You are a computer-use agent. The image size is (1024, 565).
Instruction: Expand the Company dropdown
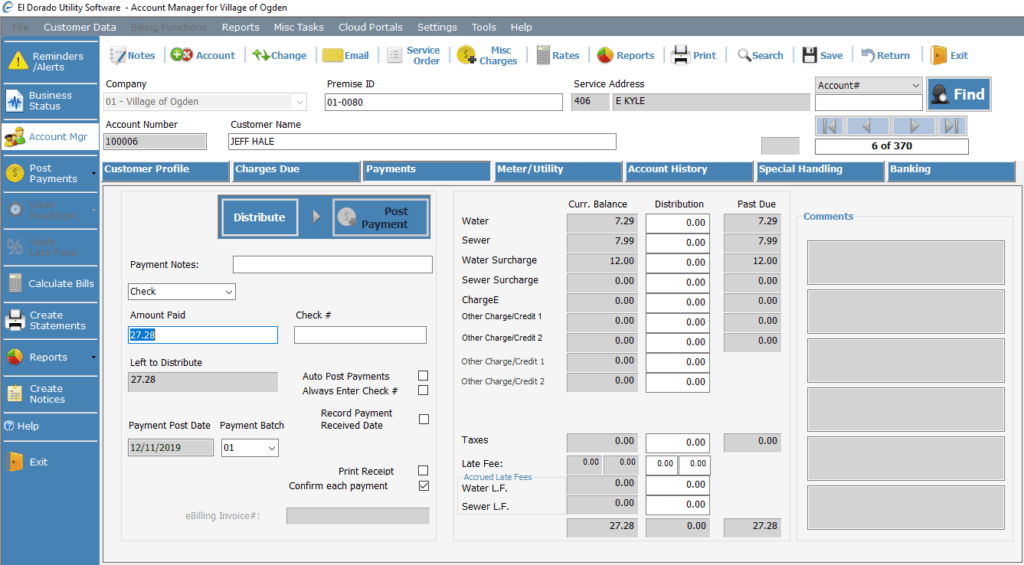click(300, 102)
